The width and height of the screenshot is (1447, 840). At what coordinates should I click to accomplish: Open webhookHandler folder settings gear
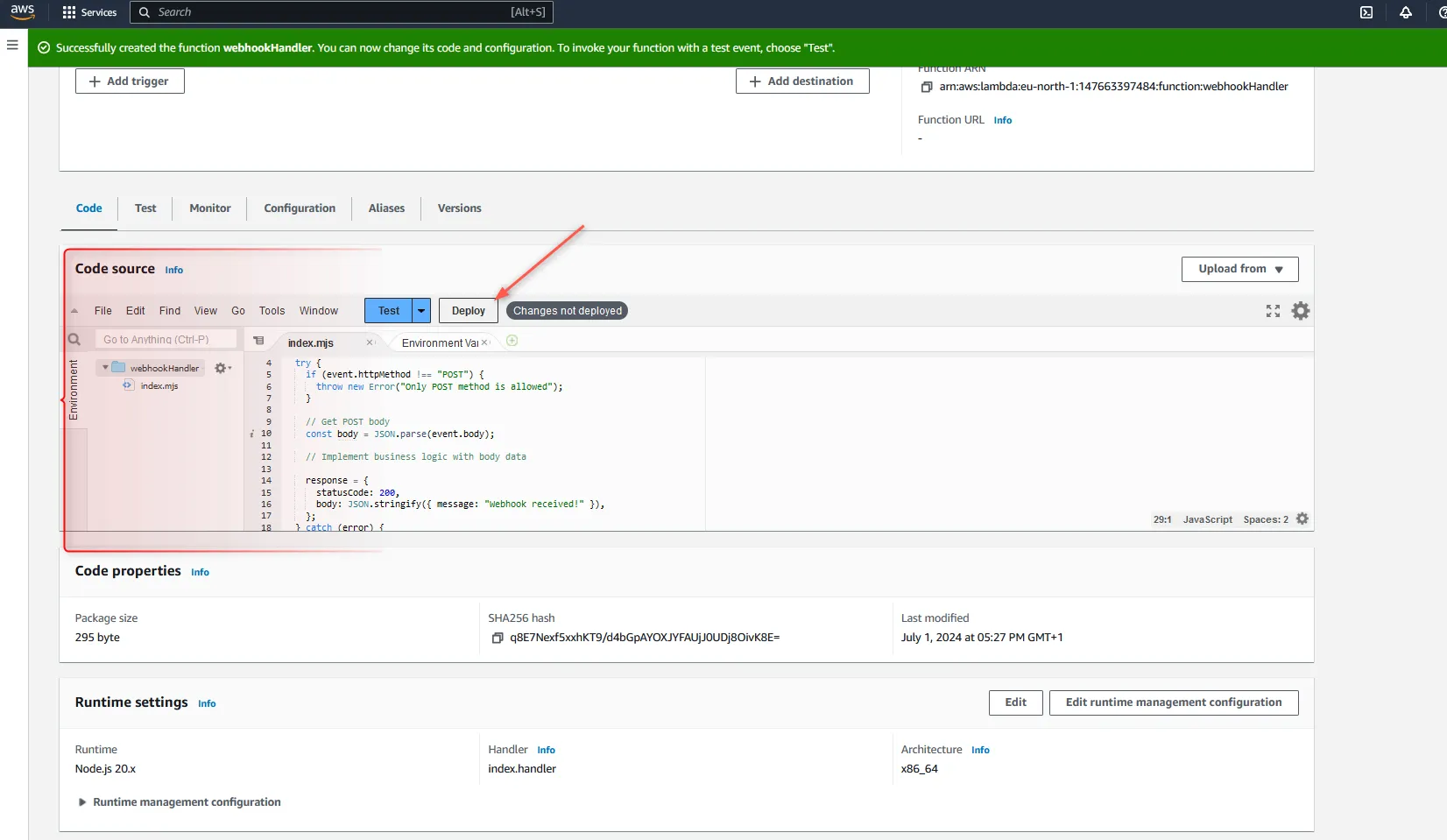click(222, 369)
